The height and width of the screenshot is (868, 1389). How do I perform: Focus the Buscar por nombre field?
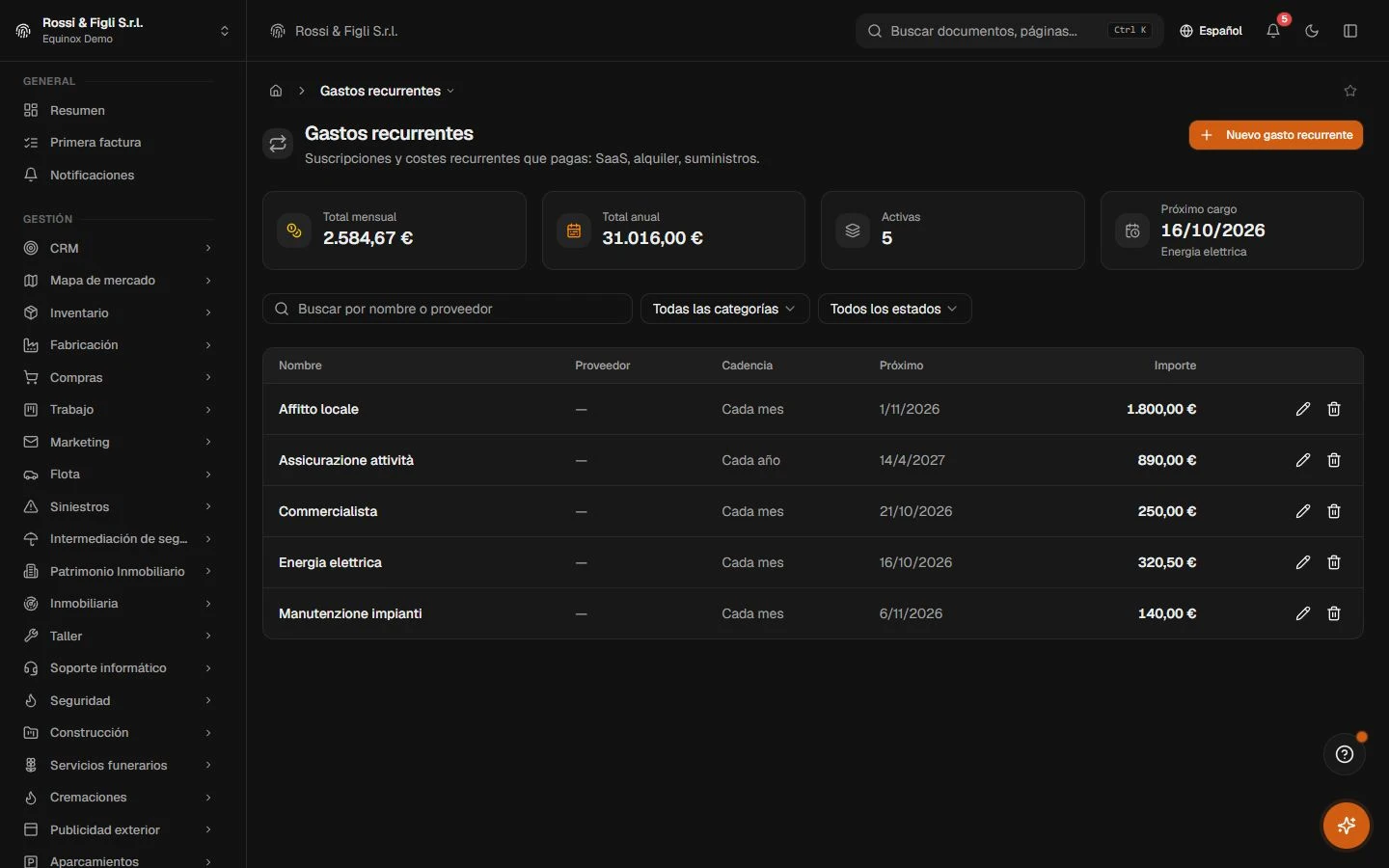(x=448, y=309)
